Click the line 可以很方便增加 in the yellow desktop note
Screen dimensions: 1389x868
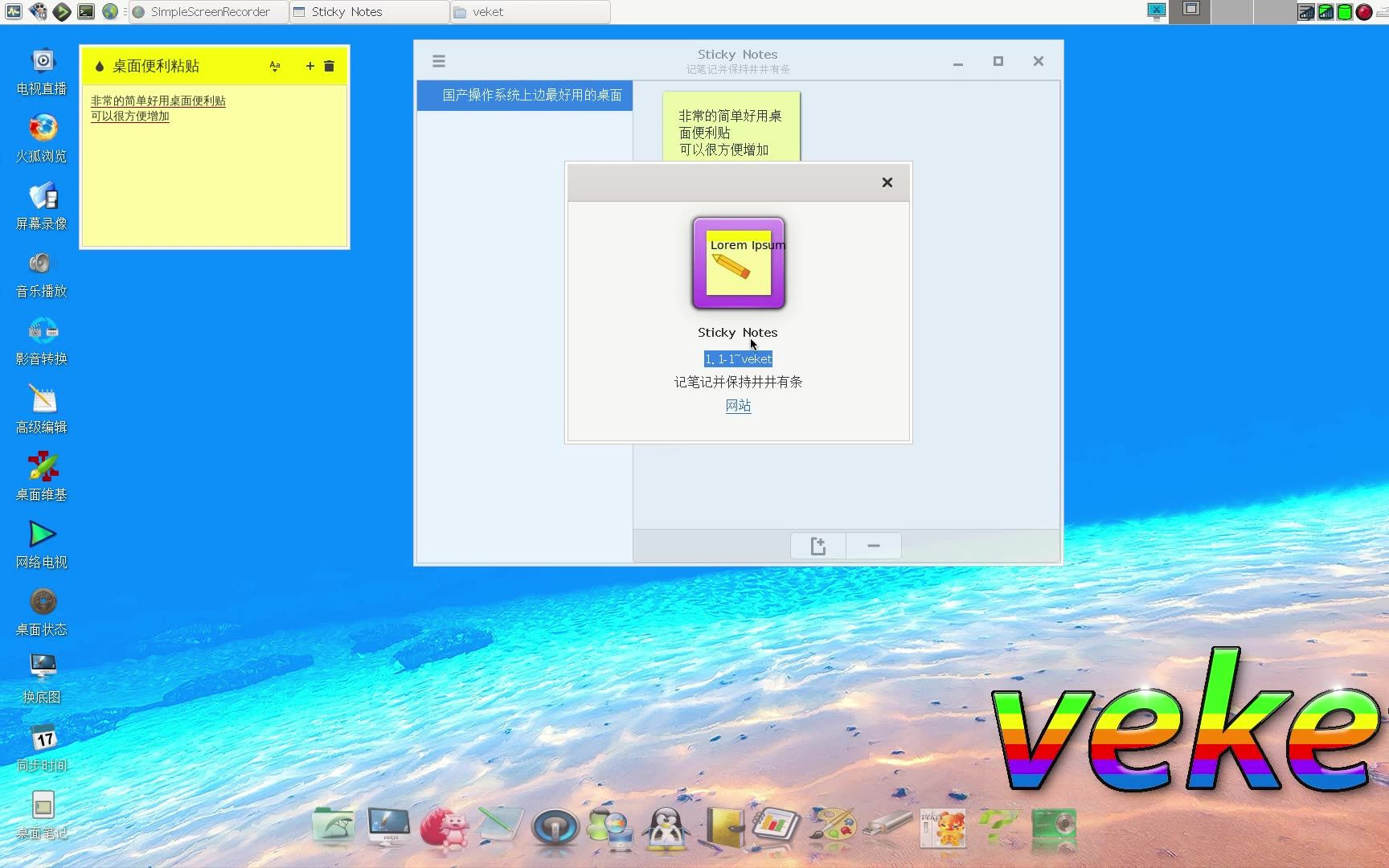tap(129, 117)
